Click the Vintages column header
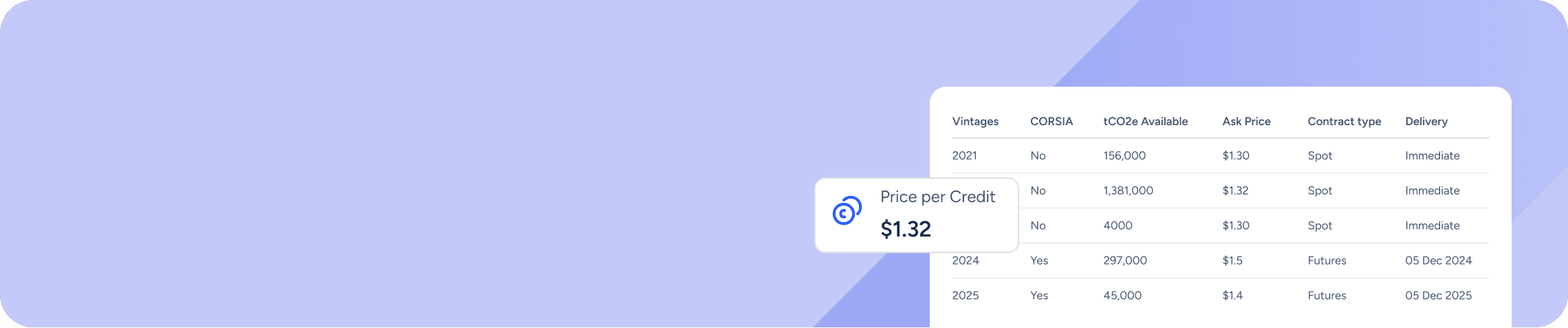 click(x=975, y=122)
